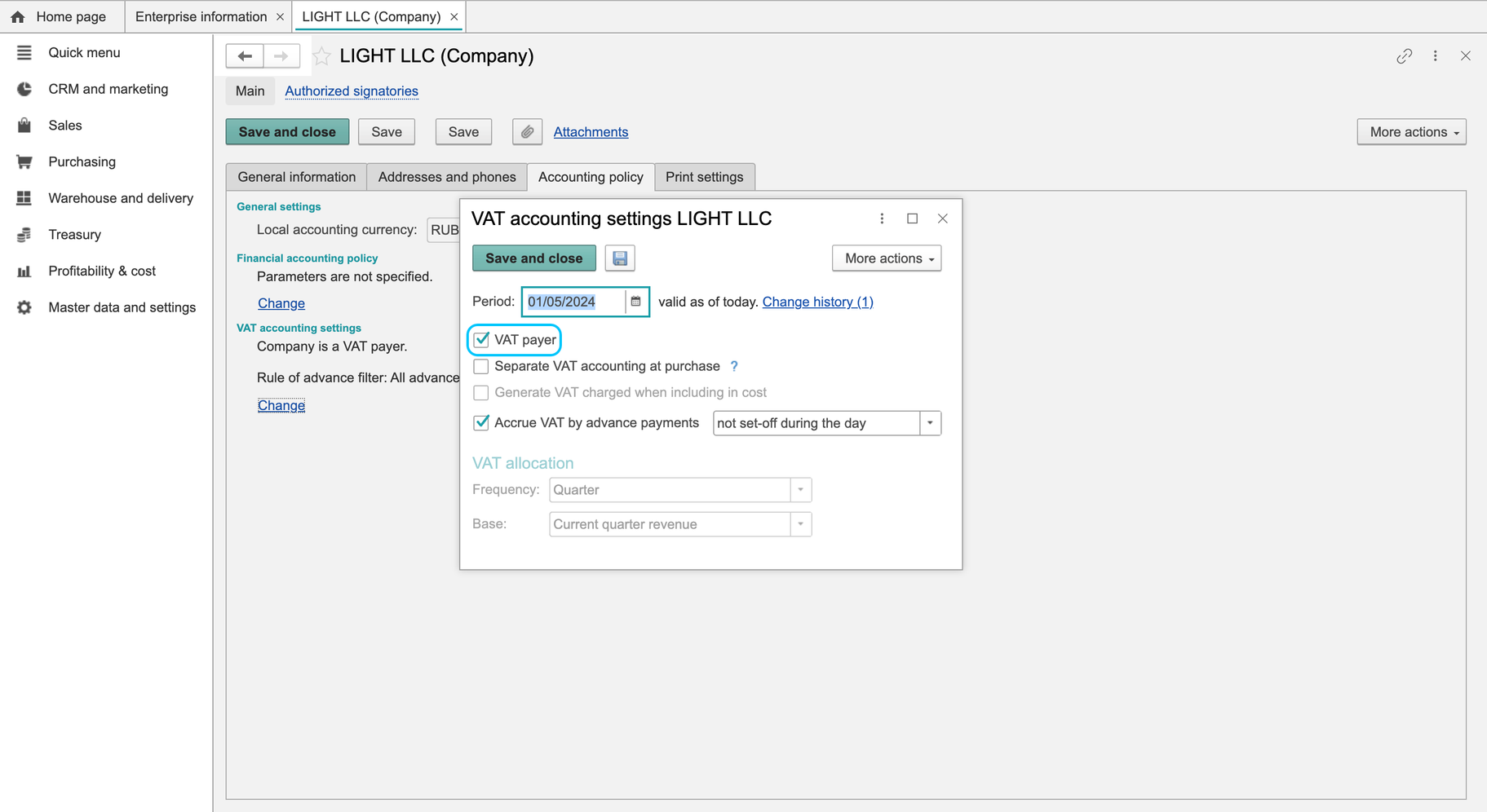Switch to the Print settings tab
1487x812 pixels.
click(705, 177)
